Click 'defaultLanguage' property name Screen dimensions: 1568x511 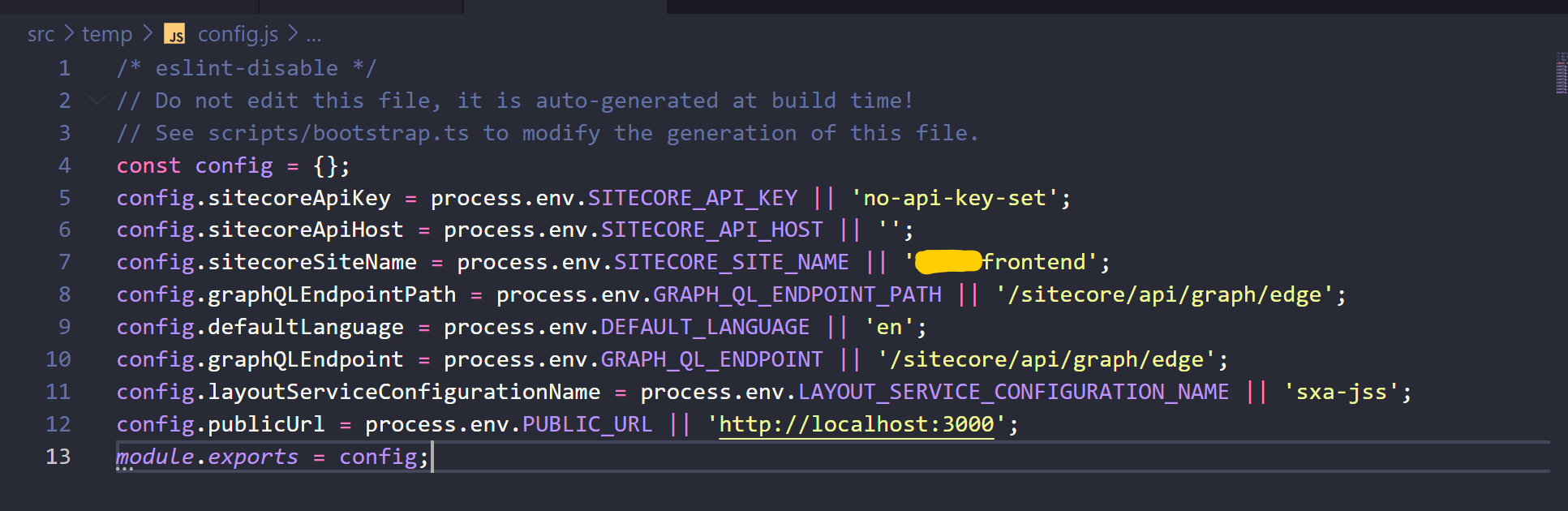pos(306,327)
